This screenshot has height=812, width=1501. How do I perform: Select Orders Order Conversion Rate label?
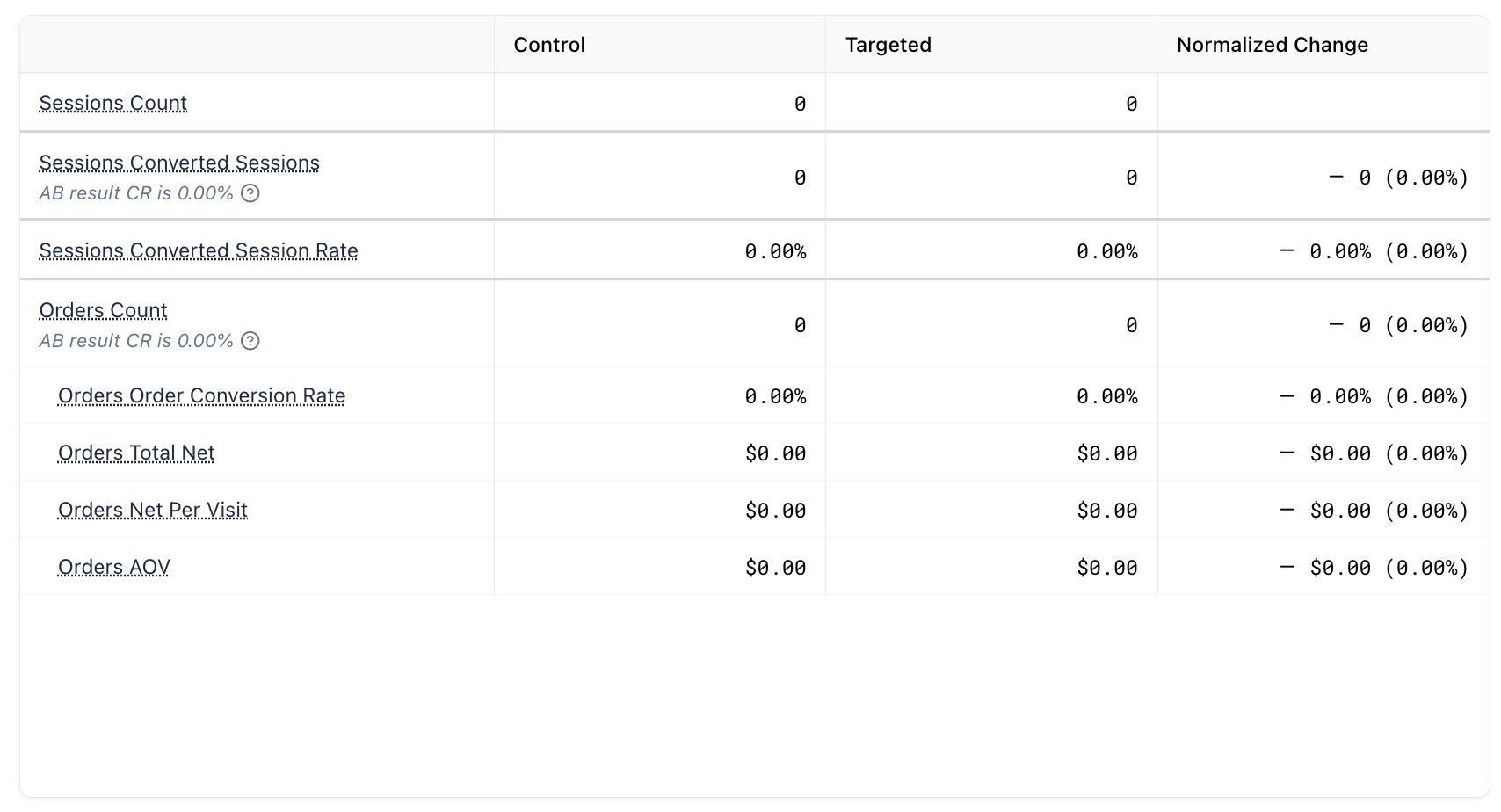point(201,396)
